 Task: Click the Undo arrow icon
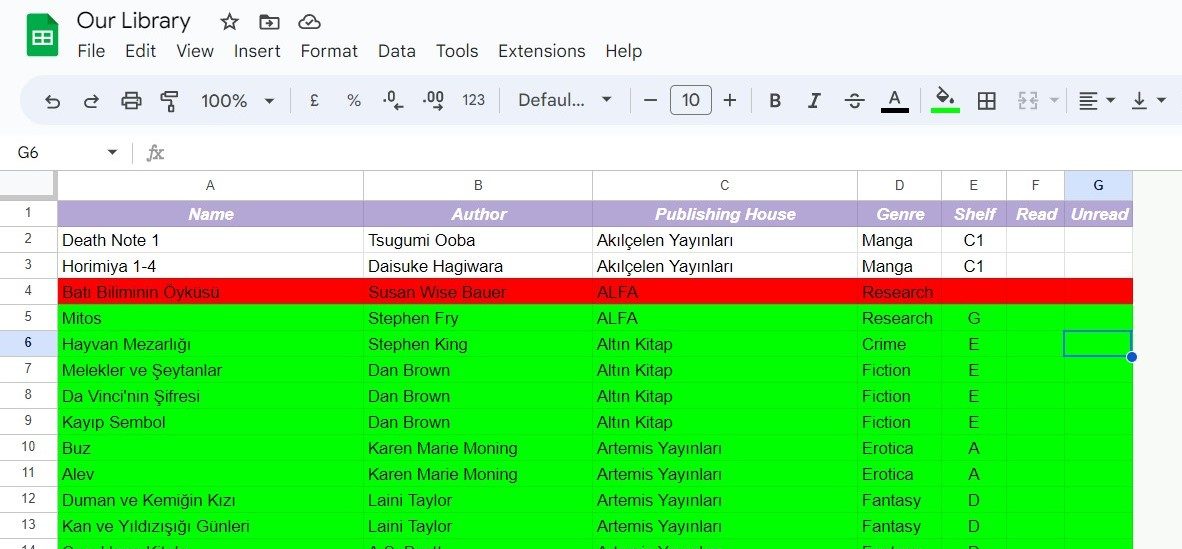pos(53,101)
